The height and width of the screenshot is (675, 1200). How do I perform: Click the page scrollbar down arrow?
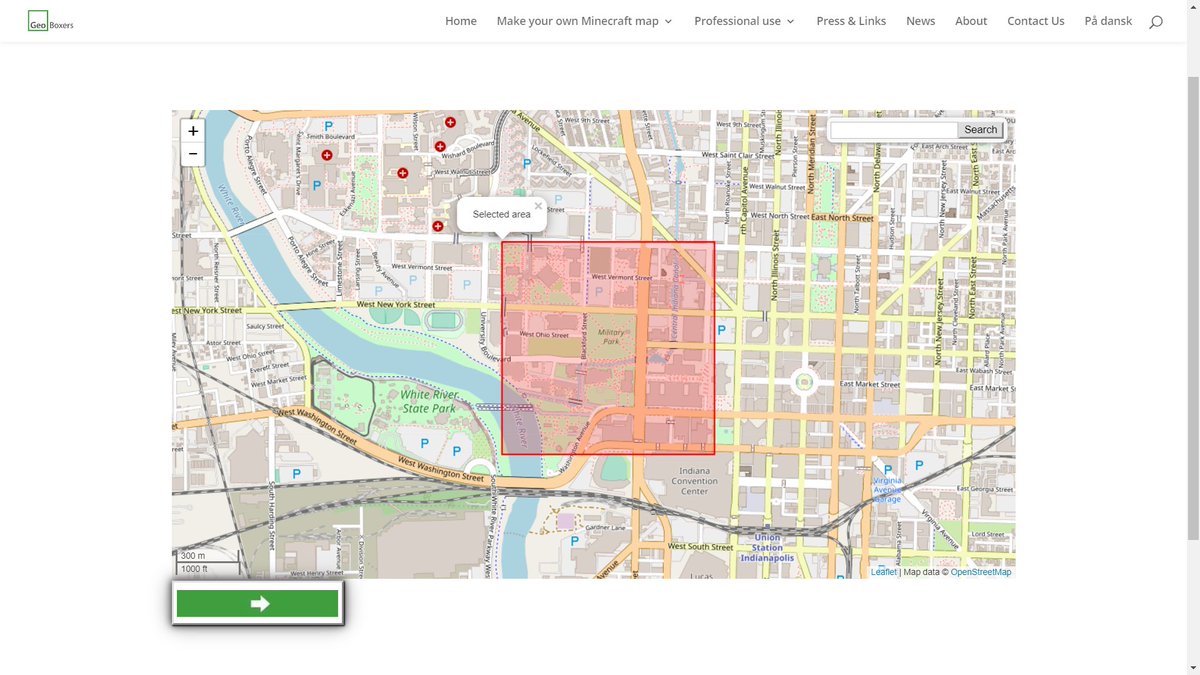click(1192, 667)
